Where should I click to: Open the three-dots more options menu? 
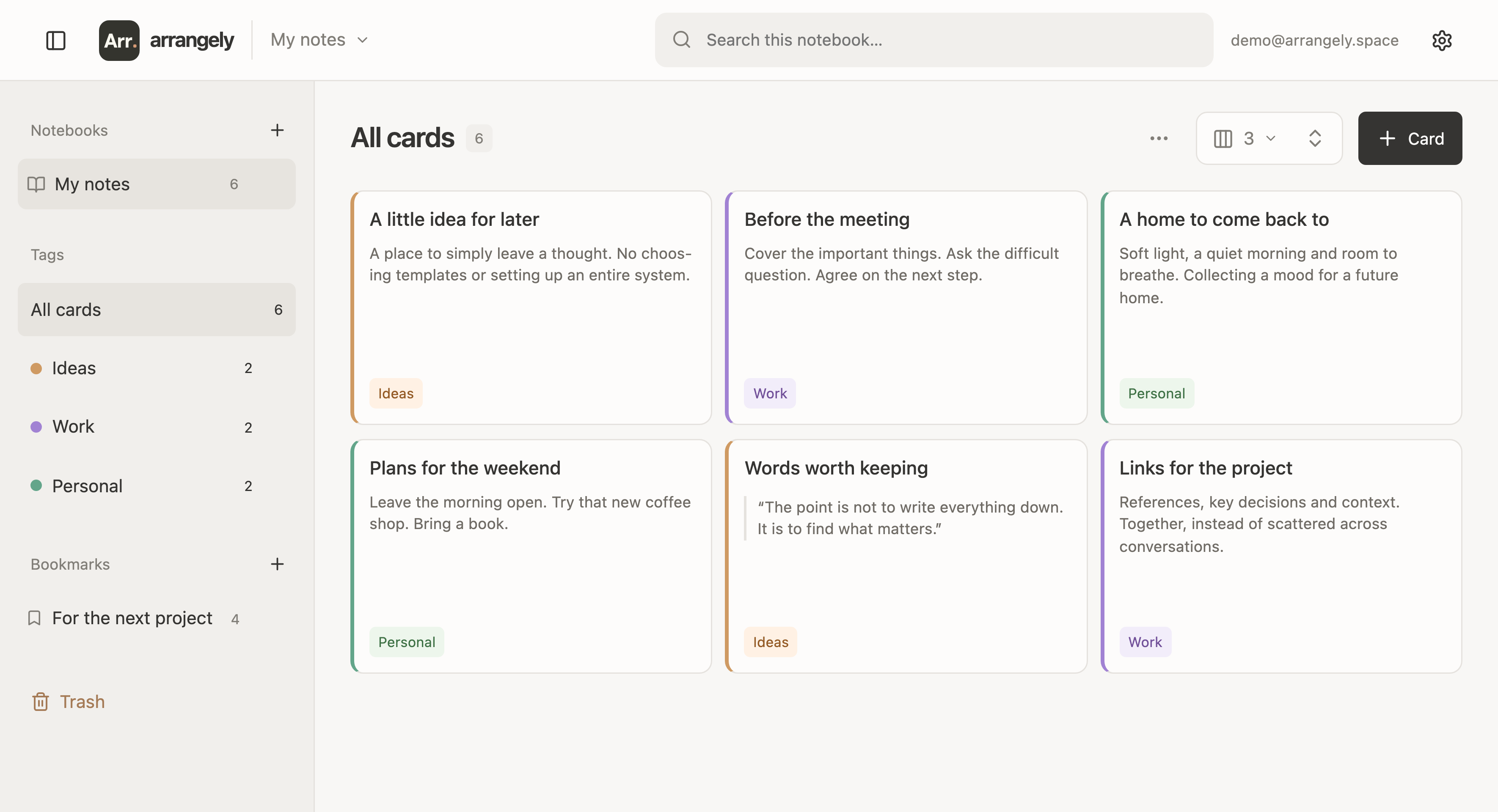pos(1159,138)
